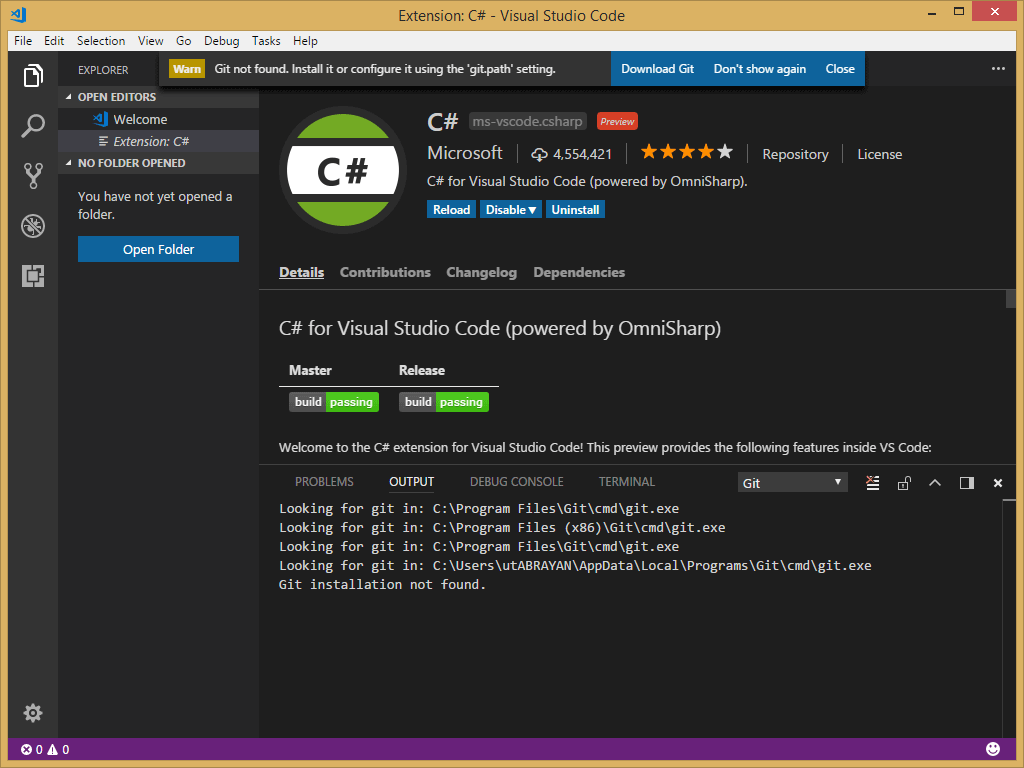The width and height of the screenshot is (1024, 768).
Task: Open the Search view in activity bar
Action: coord(33,125)
